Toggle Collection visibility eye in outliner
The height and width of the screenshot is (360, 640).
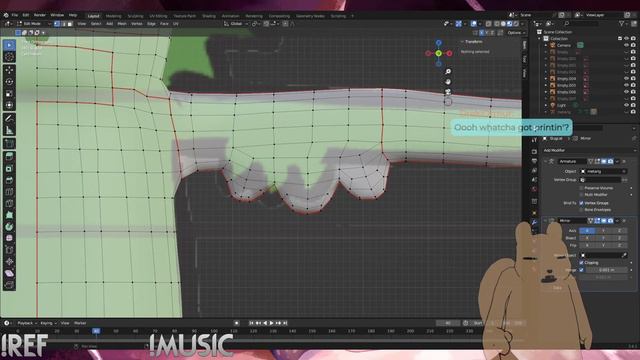point(627,38)
